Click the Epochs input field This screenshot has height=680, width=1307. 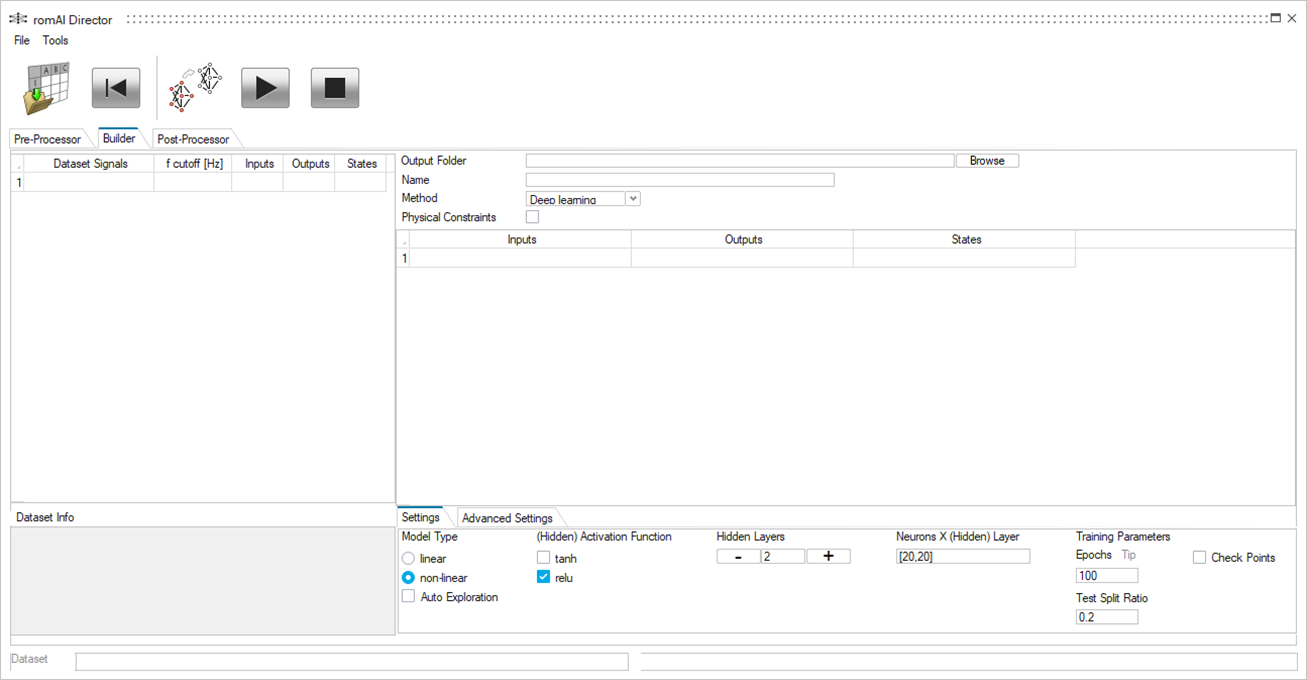coord(1106,576)
